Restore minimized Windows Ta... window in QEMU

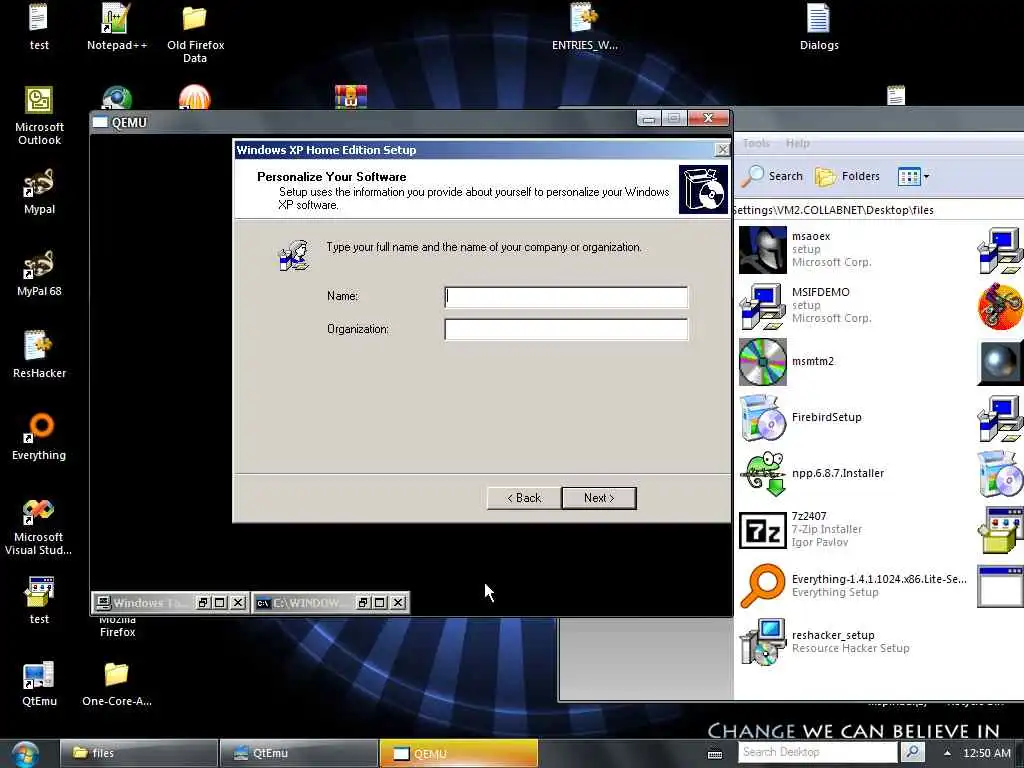tap(203, 603)
